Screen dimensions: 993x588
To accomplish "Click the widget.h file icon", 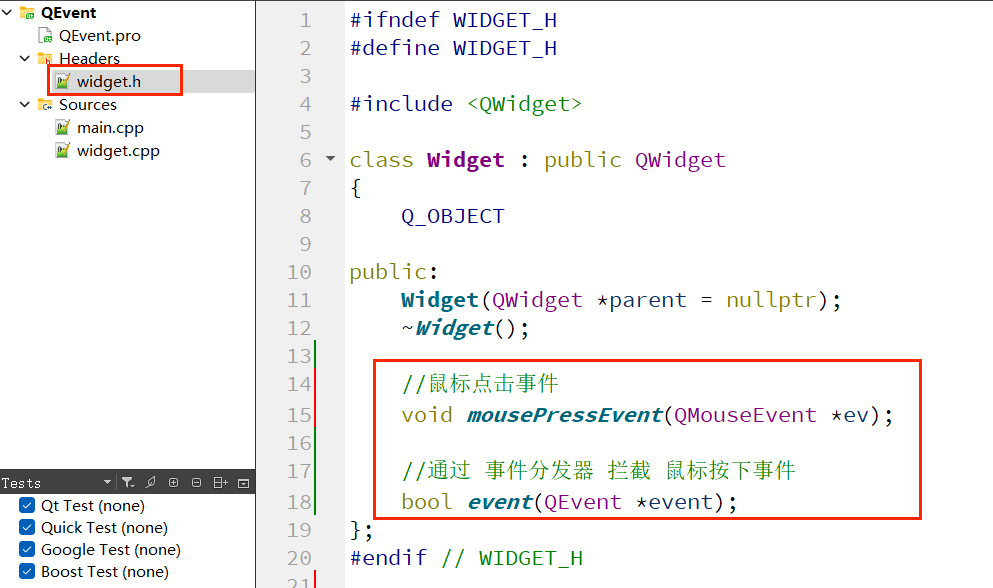I will point(63,81).
